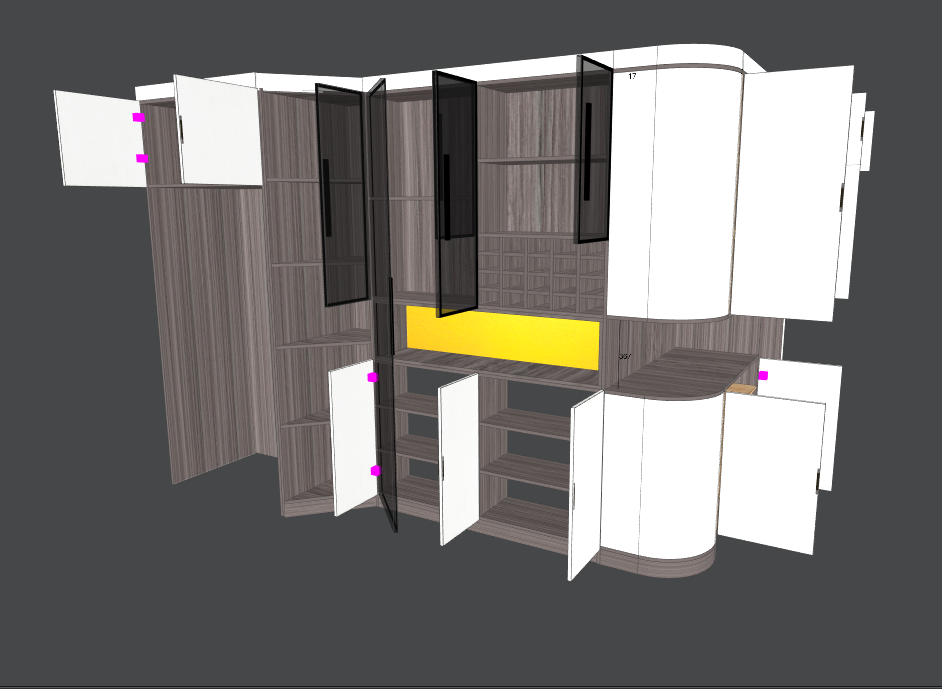Select the rightmost smoked glass door
This screenshot has width=942, height=689.
click(x=594, y=150)
